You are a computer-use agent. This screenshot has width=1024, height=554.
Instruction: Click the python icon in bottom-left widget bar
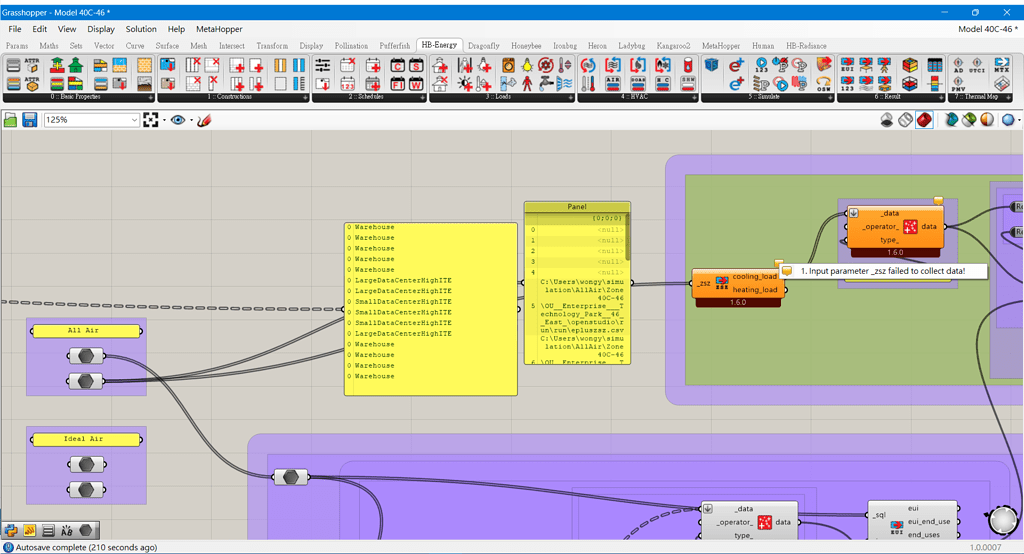click(11, 530)
